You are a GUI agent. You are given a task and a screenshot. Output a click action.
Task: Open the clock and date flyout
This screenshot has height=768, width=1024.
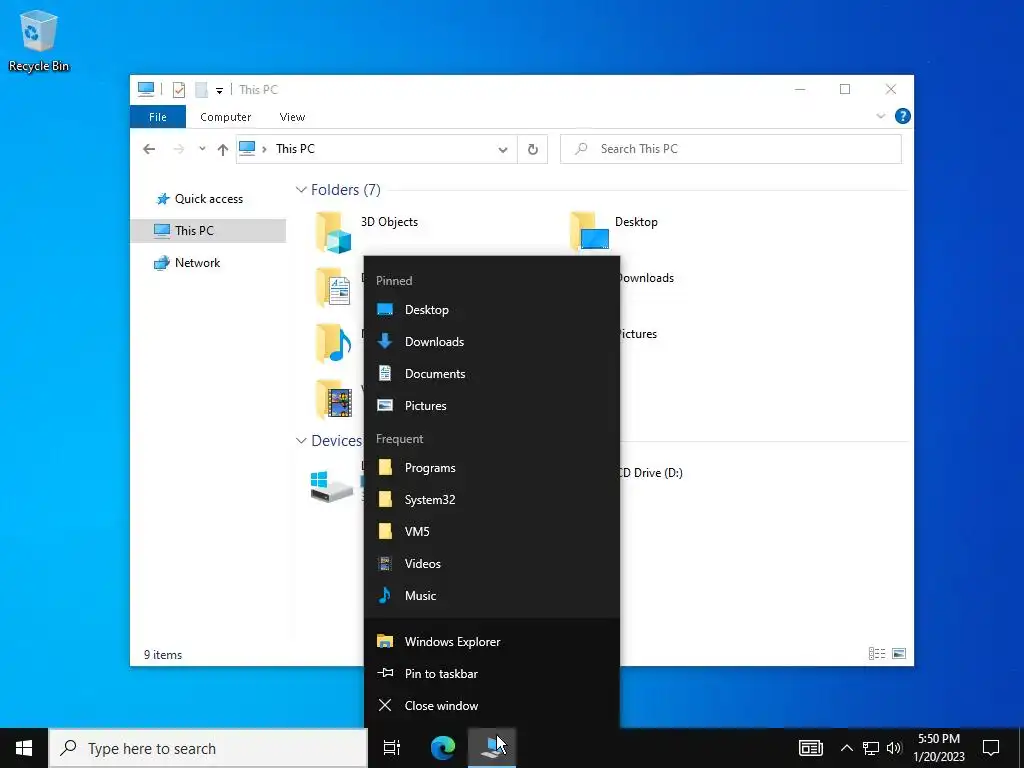click(x=939, y=748)
